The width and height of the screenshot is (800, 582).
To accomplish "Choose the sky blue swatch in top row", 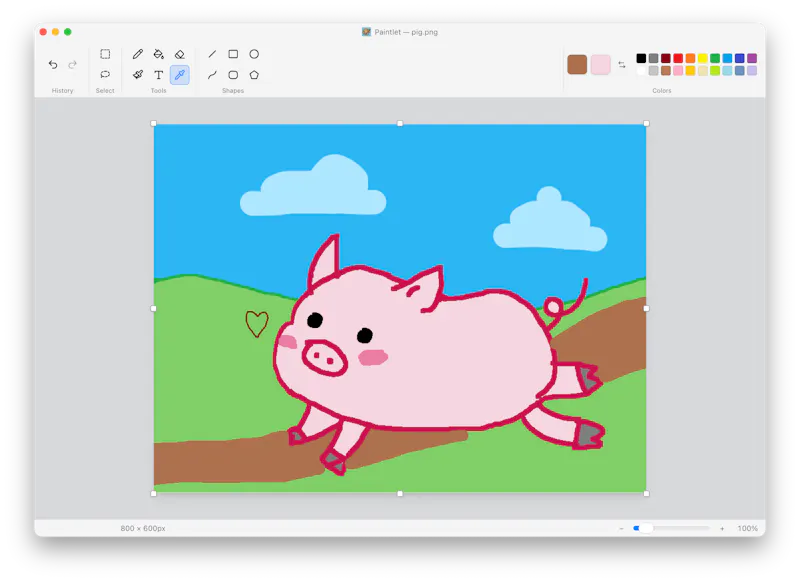I will point(727,58).
